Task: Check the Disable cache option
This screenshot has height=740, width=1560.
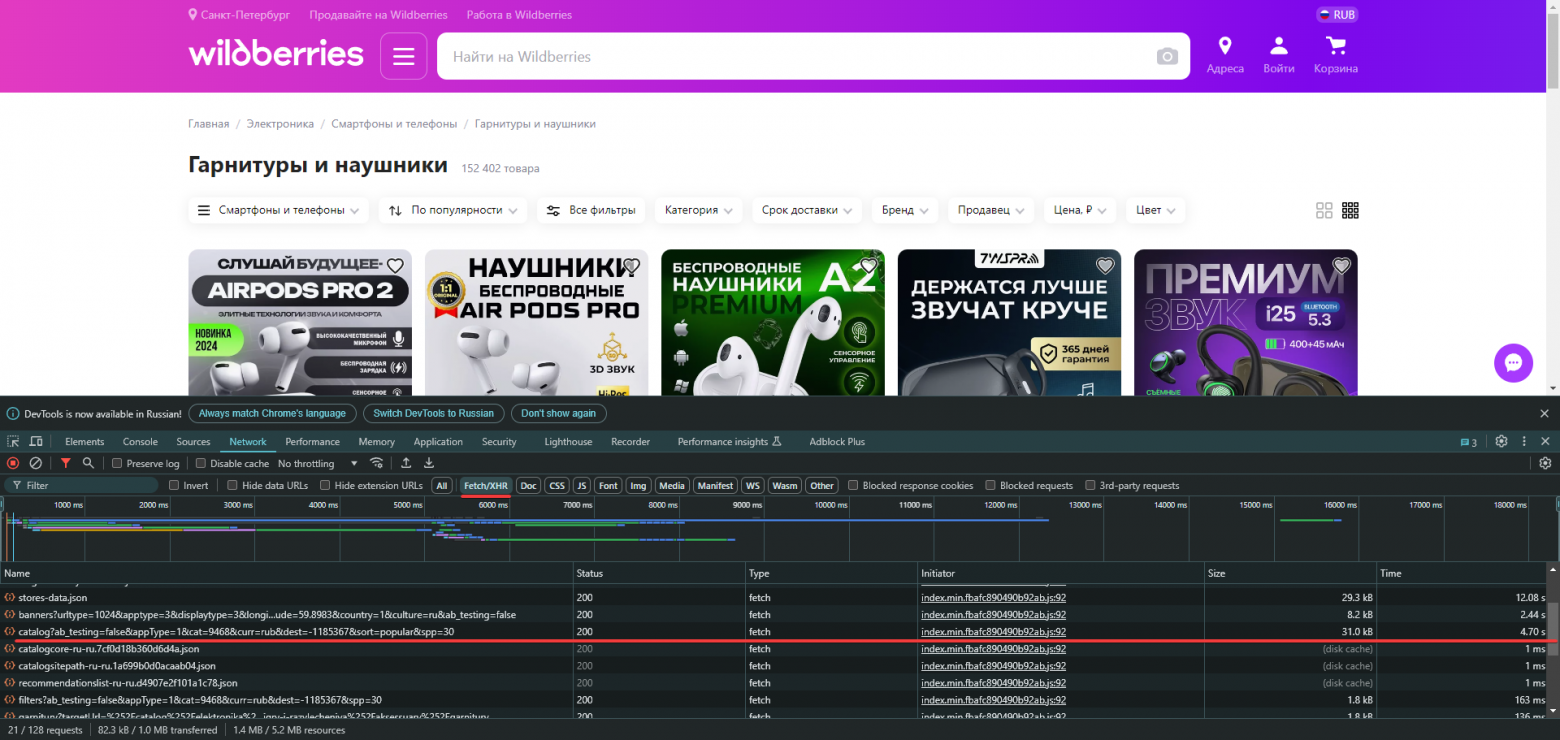Action: [x=201, y=463]
